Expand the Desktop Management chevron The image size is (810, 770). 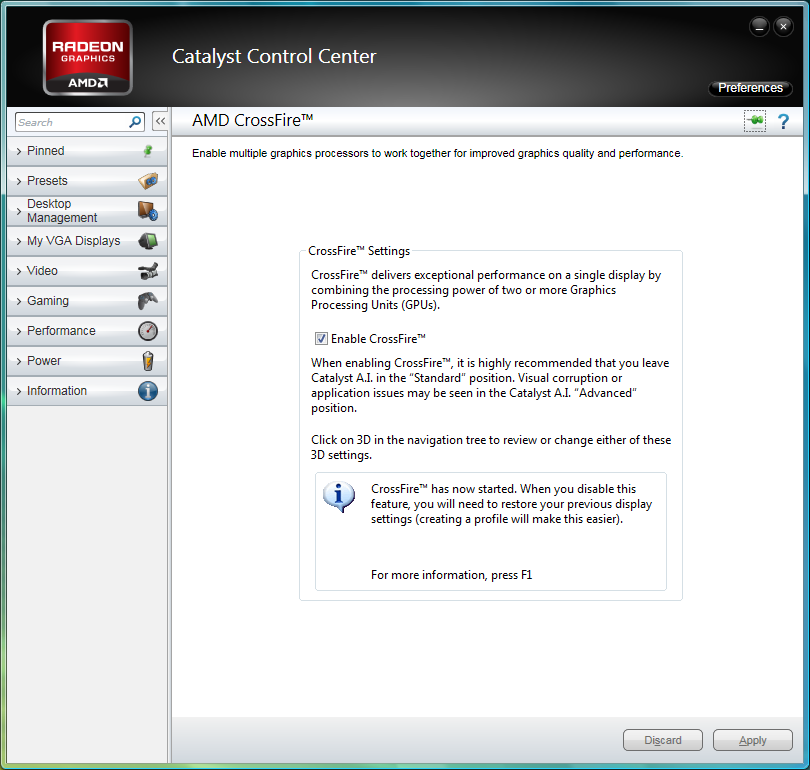click(x=19, y=211)
